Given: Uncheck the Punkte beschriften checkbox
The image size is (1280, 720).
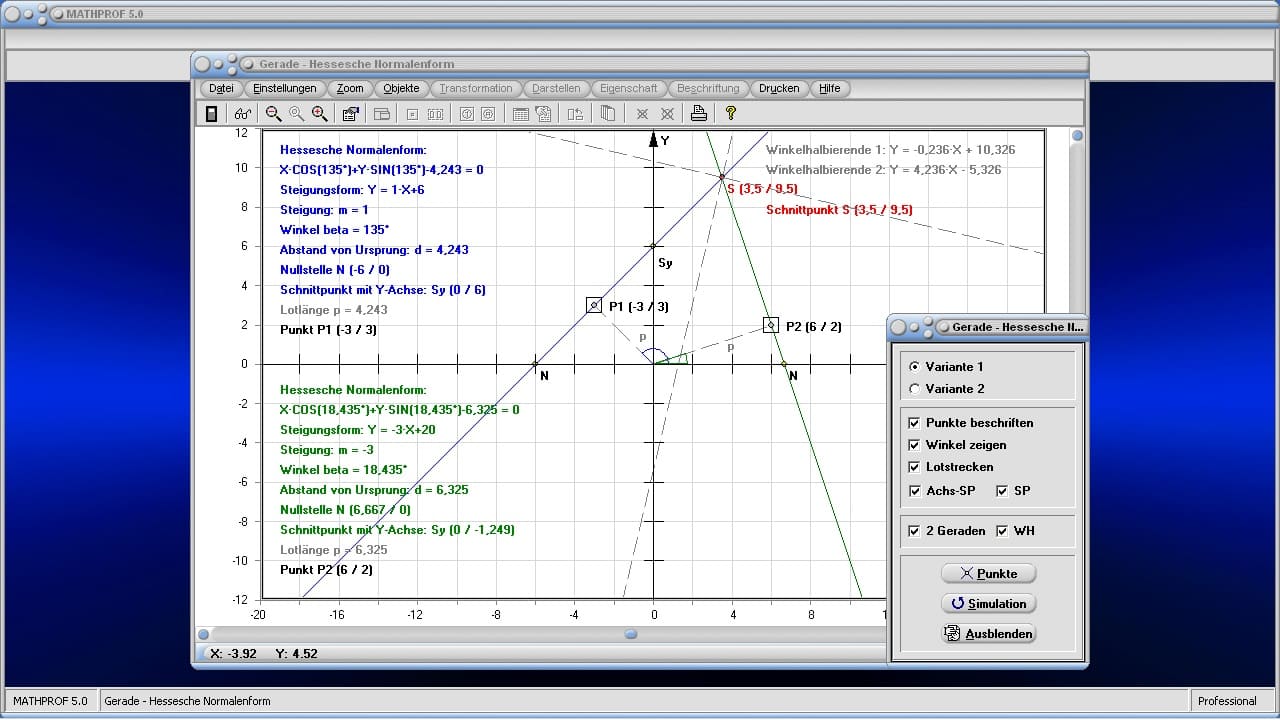Looking at the screenshot, I should (x=914, y=423).
